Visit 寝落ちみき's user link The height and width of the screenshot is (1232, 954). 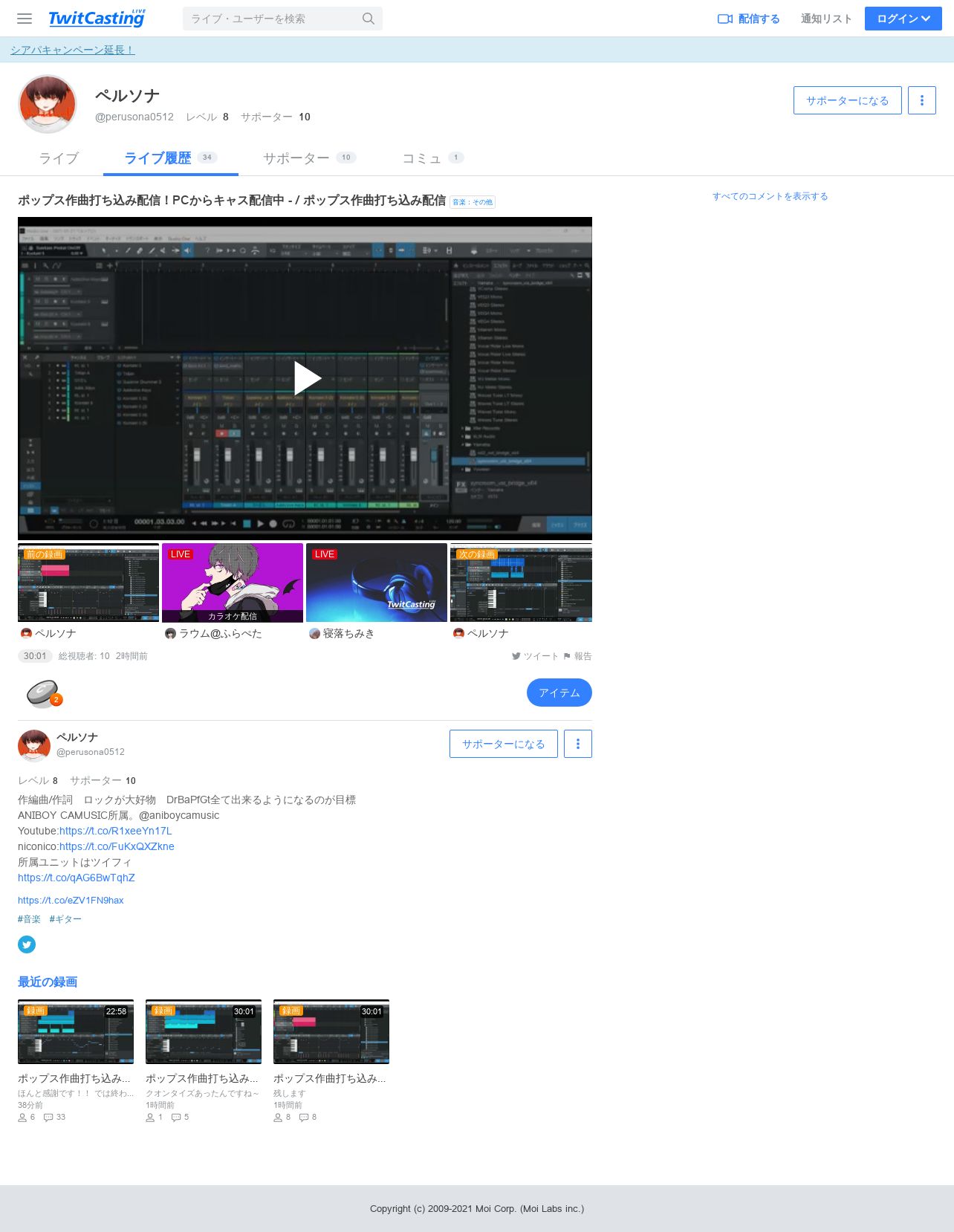tap(348, 634)
